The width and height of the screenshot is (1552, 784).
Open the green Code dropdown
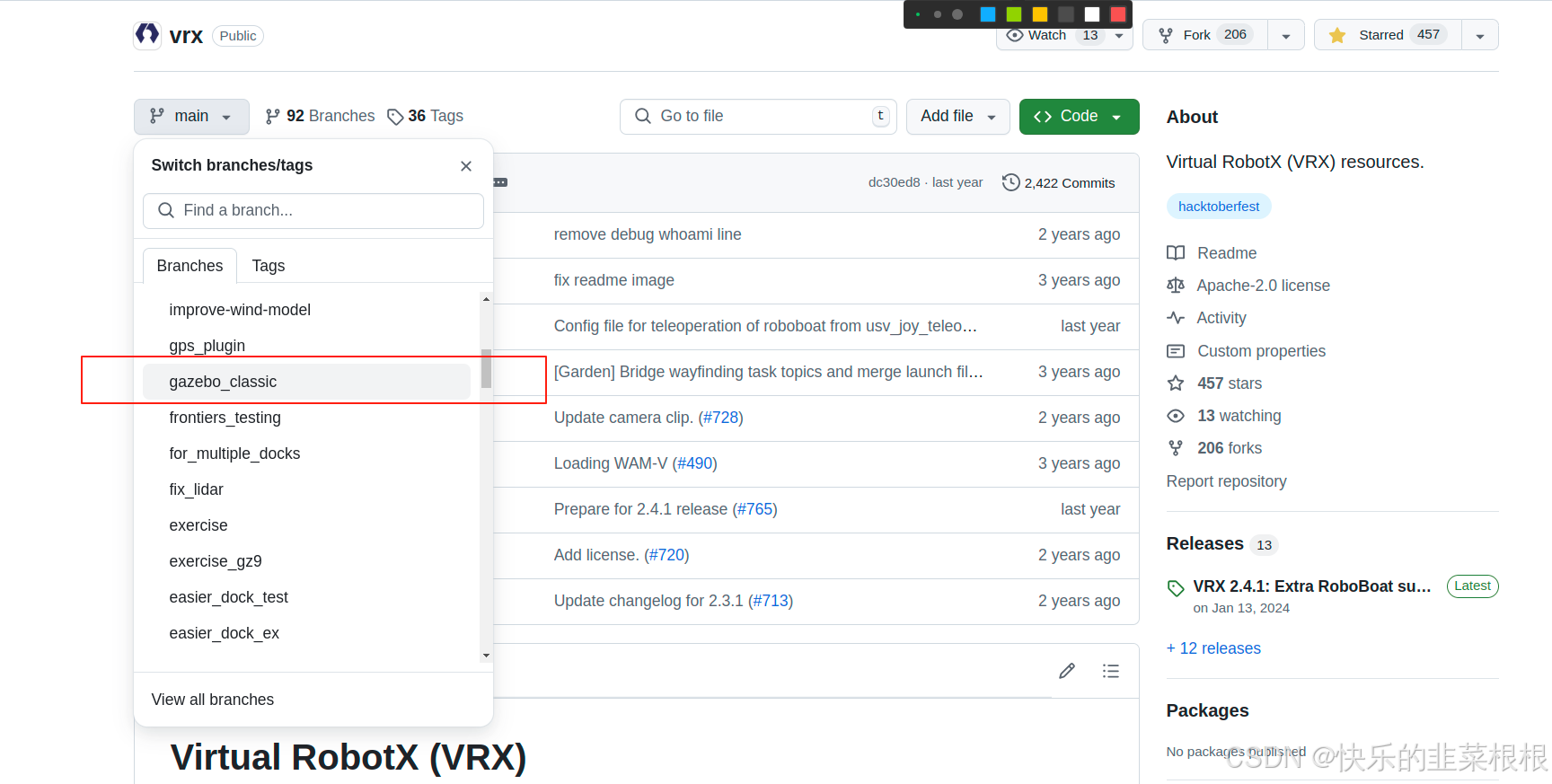click(x=1080, y=117)
